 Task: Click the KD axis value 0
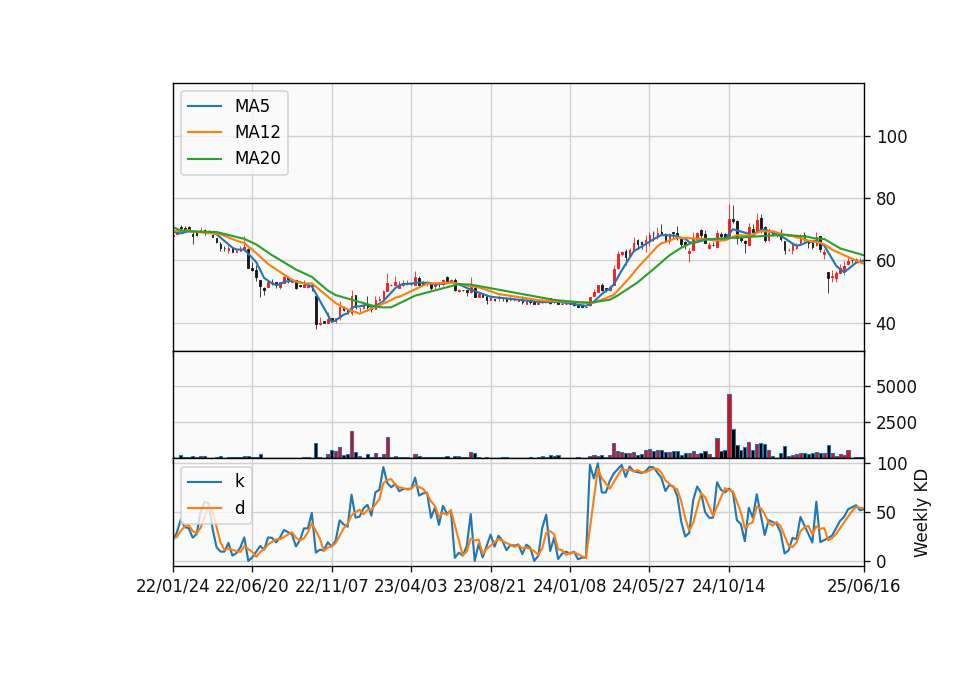click(x=882, y=561)
